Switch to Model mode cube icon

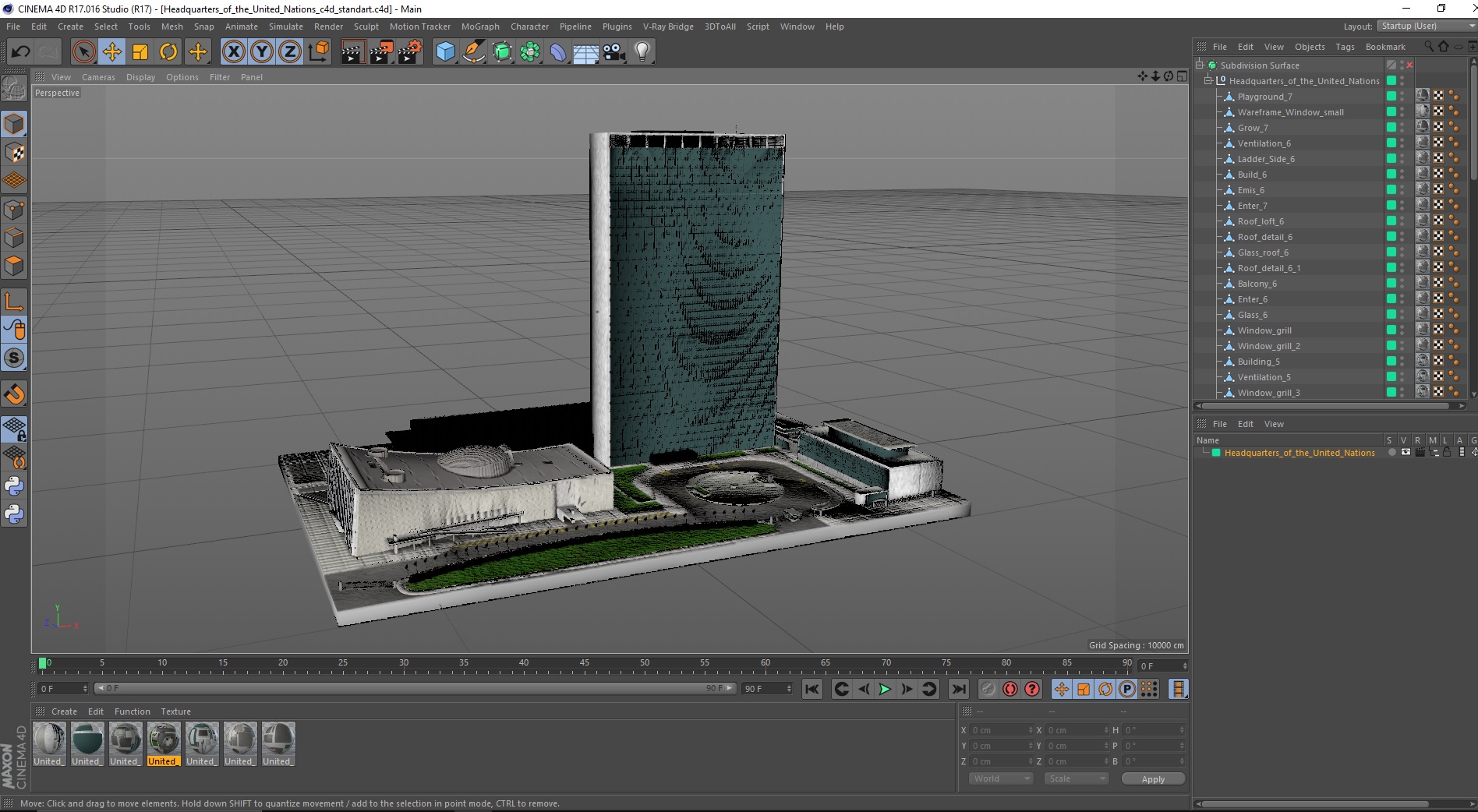[x=14, y=125]
